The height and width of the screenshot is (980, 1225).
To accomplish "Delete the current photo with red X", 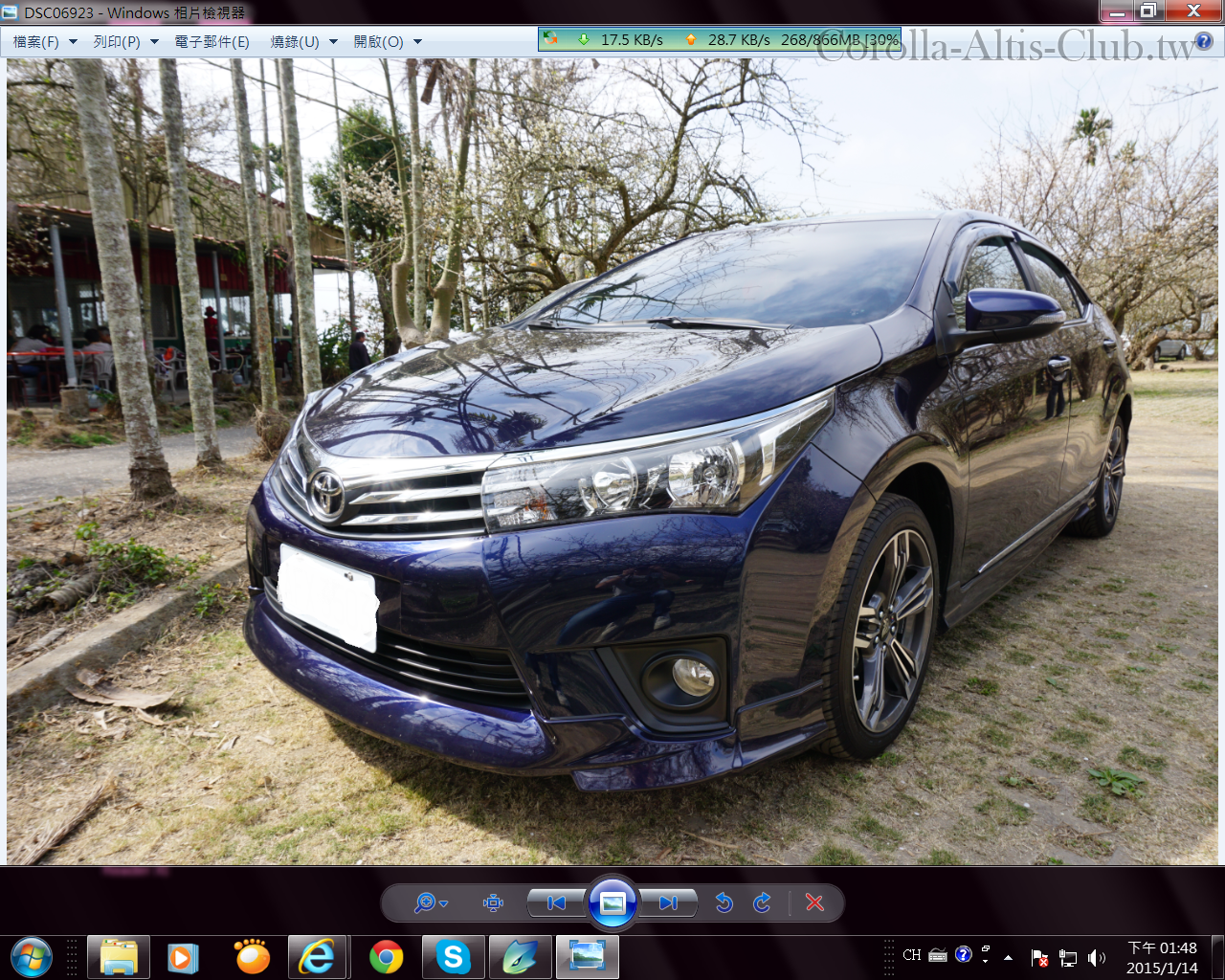I will point(814,902).
